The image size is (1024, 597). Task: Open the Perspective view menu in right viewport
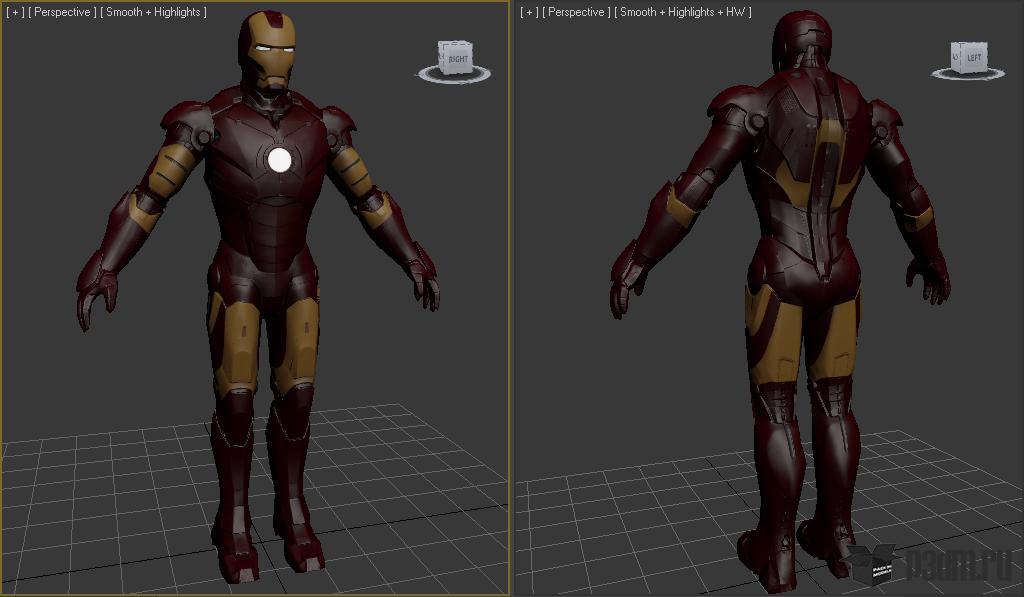(x=576, y=12)
